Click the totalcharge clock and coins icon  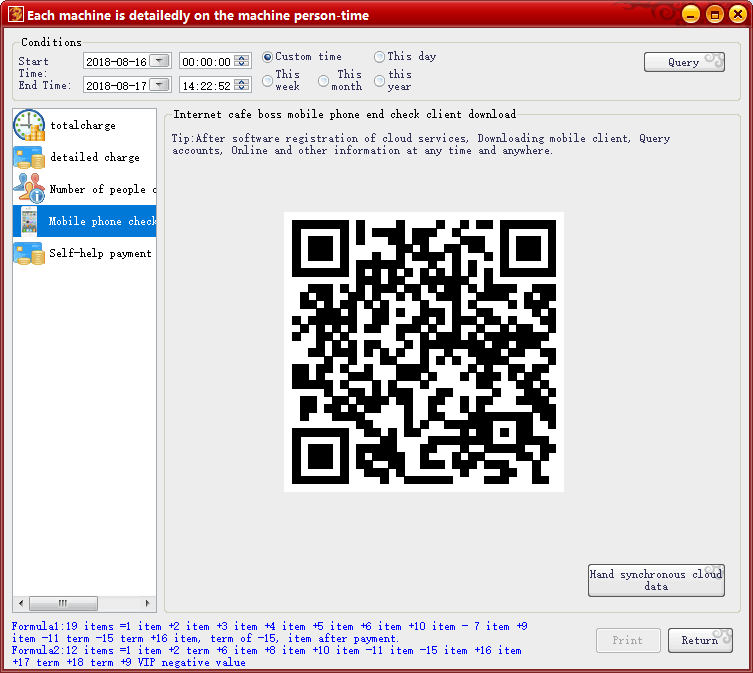click(29, 125)
